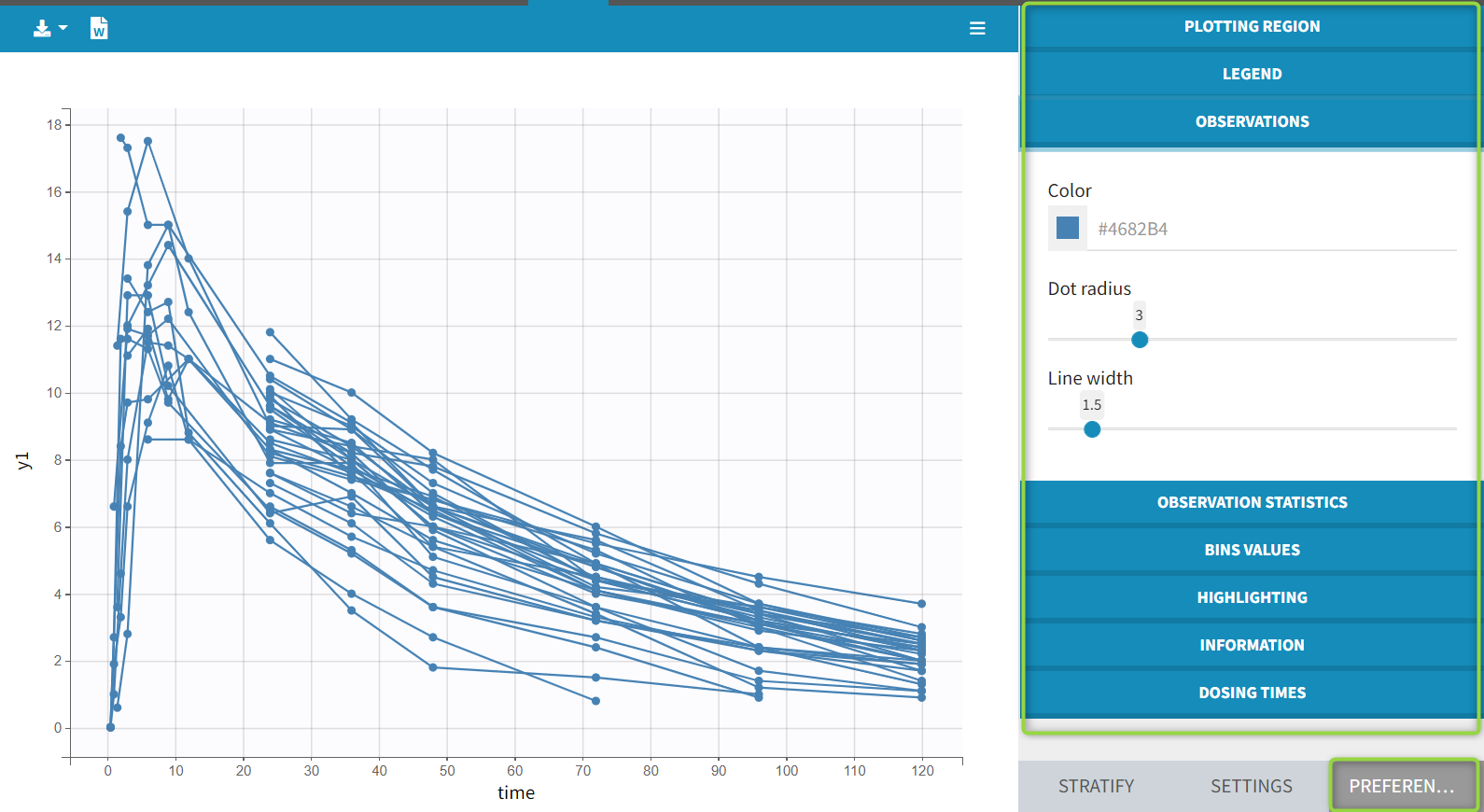Open the hamburger menu icon
1484x812 pixels.
977,29
